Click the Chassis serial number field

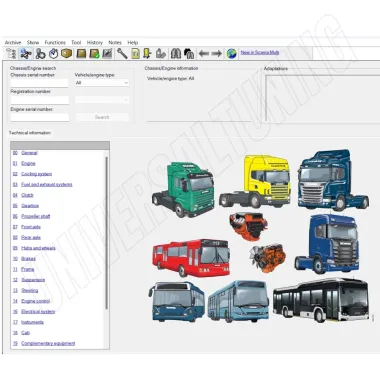pyautogui.click(x=39, y=83)
